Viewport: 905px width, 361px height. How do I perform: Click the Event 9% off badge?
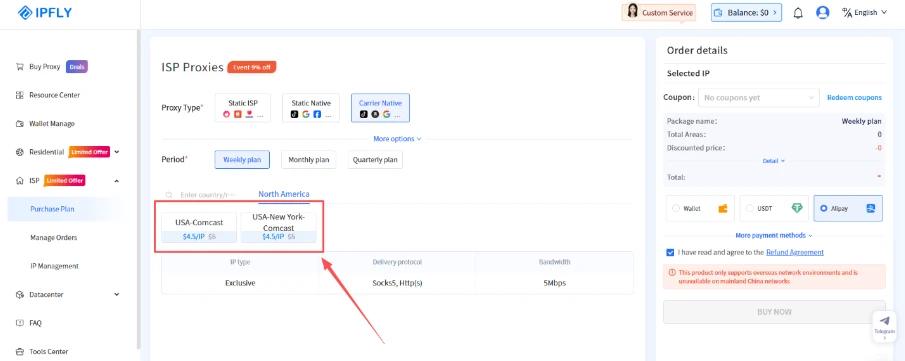coord(252,67)
